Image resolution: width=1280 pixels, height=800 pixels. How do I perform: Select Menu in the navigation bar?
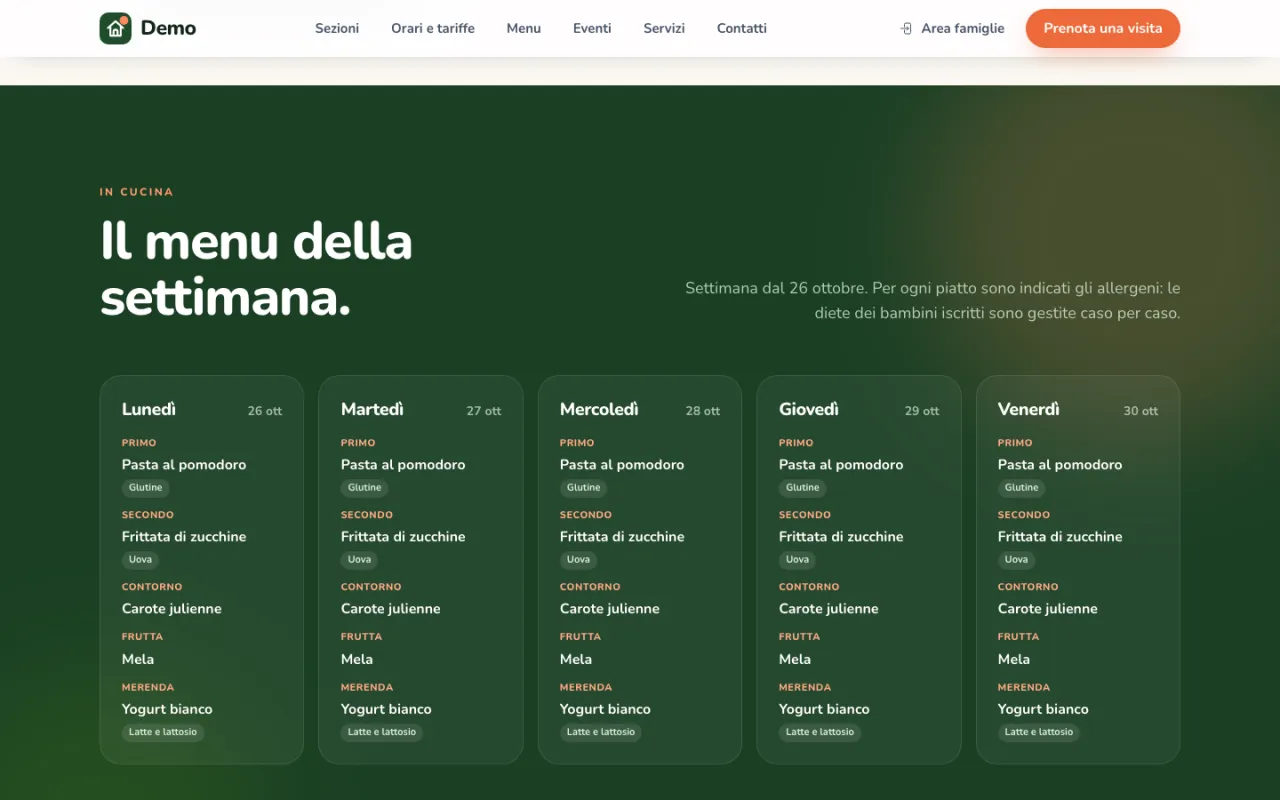point(524,28)
